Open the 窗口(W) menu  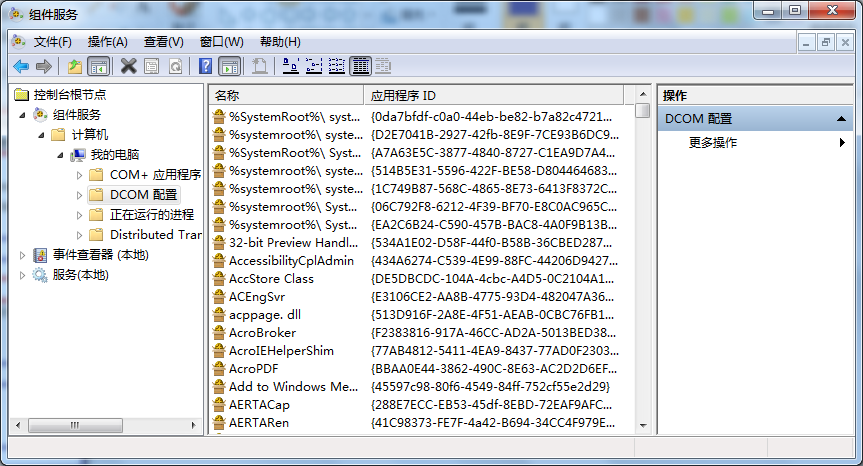point(222,42)
